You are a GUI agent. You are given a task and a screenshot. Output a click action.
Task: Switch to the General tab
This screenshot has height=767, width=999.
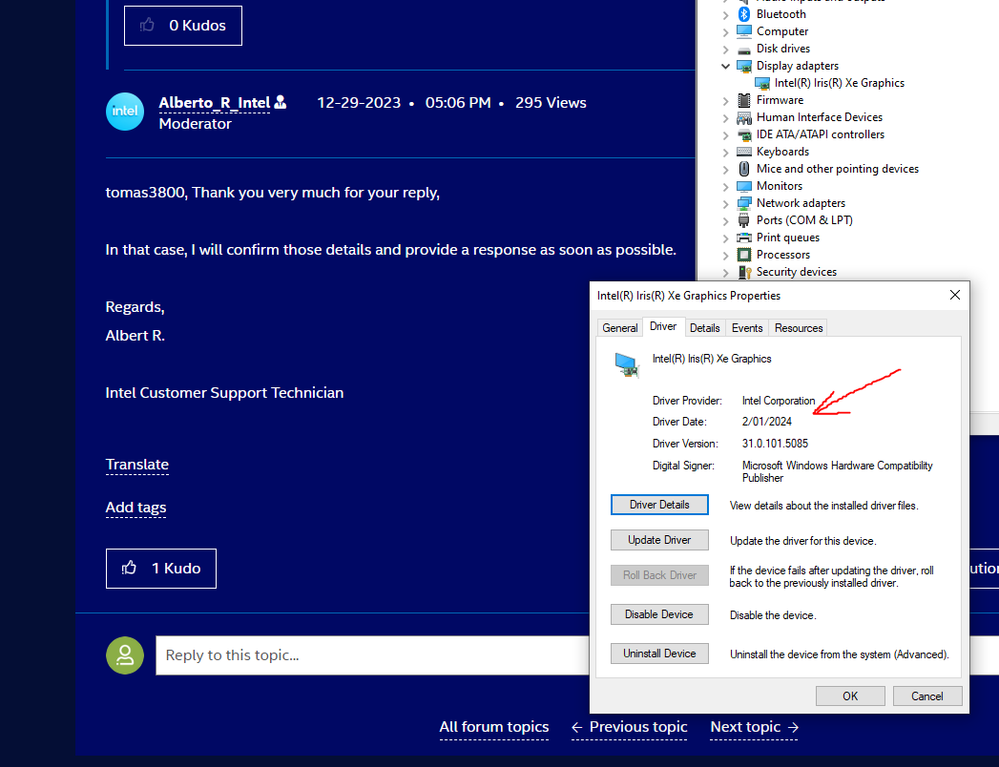pos(620,327)
